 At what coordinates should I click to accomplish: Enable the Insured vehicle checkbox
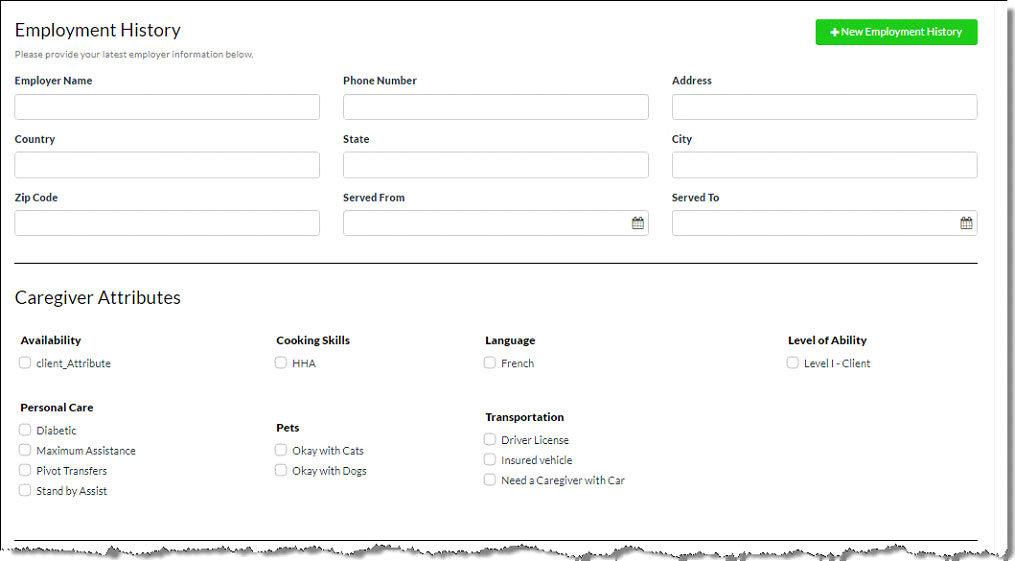tap(490, 460)
